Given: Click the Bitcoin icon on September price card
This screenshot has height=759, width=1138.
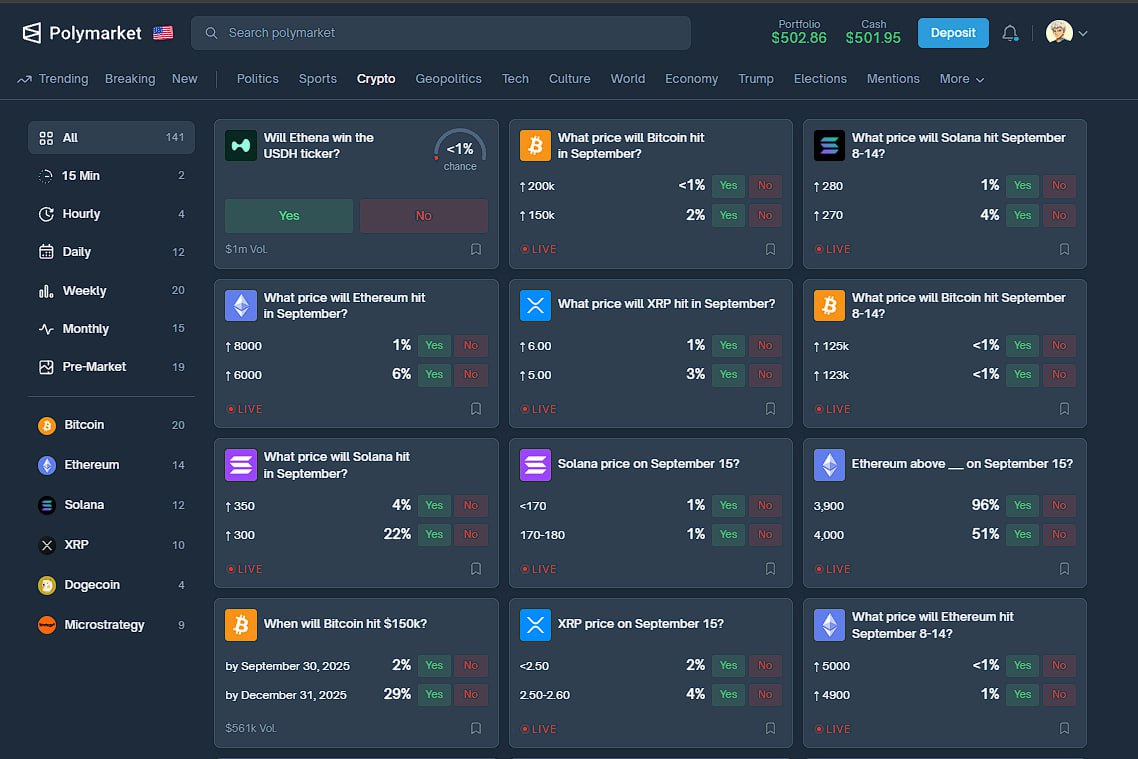Looking at the screenshot, I should 536,146.
